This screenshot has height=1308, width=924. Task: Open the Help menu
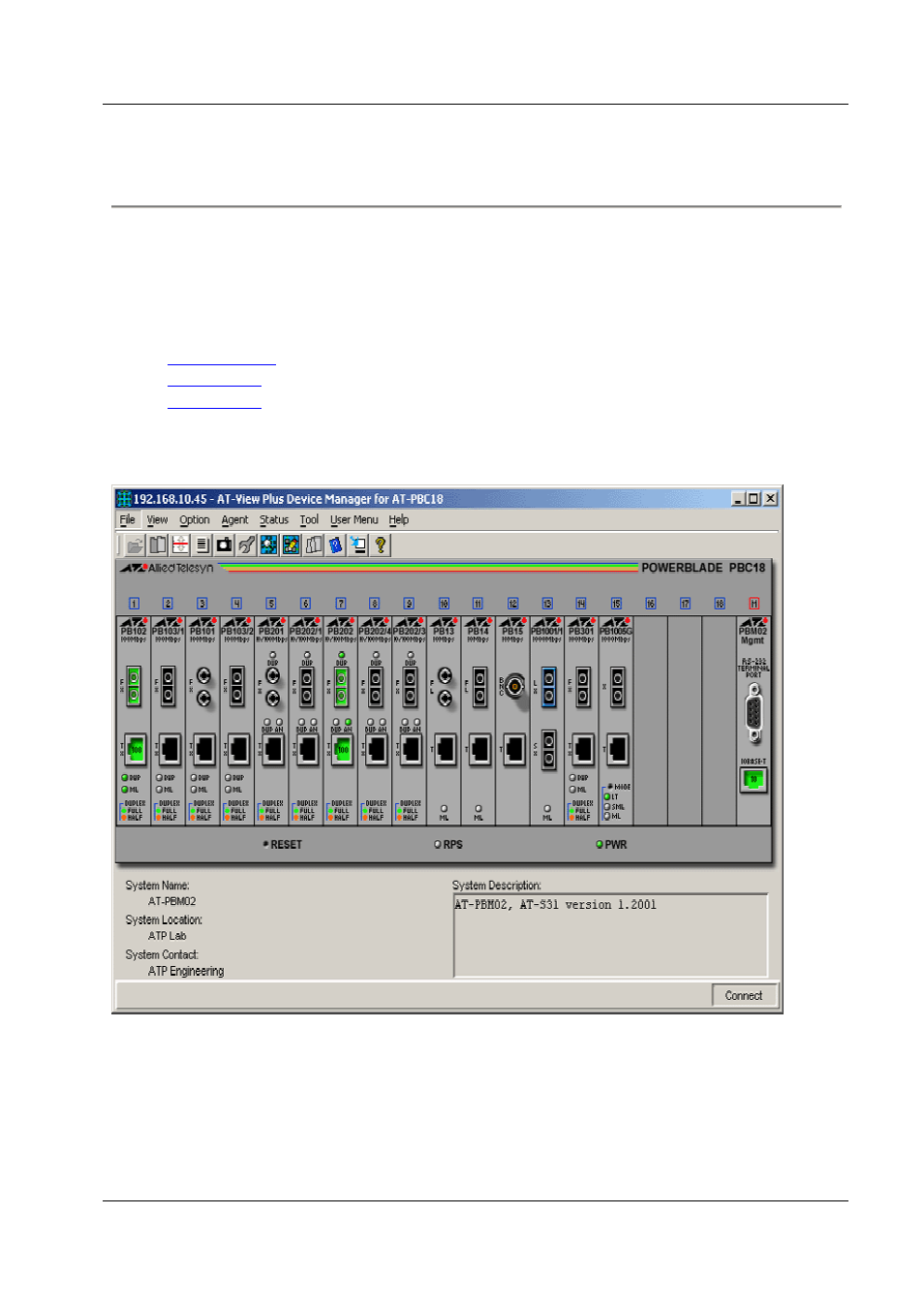tap(399, 520)
